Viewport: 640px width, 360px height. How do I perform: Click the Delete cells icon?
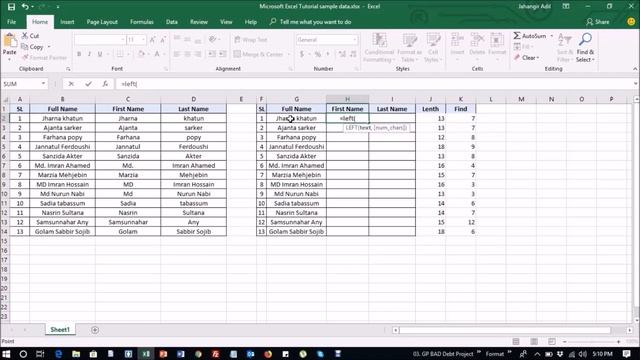coord(477,40)
